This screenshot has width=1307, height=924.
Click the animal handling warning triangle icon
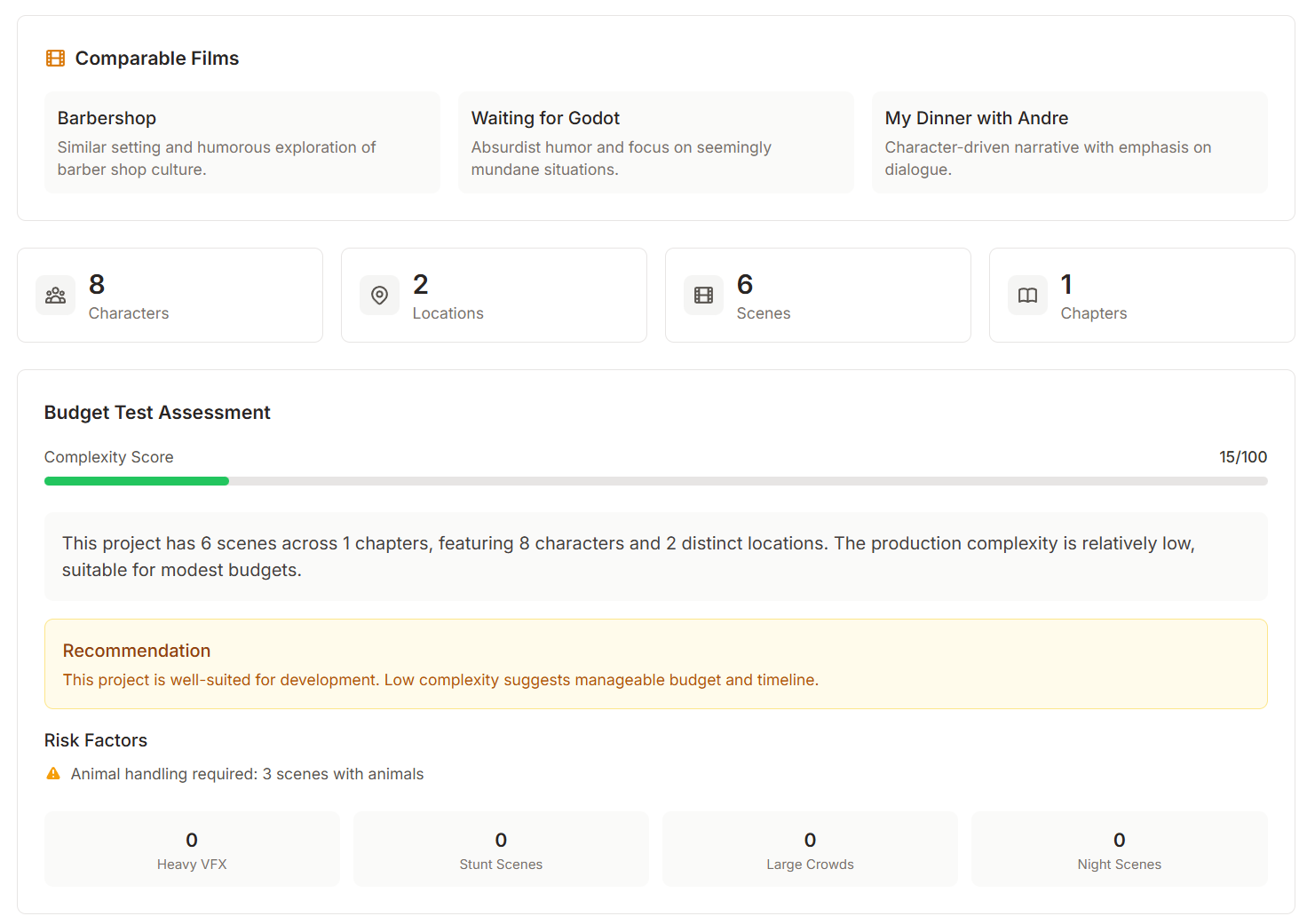52,773
